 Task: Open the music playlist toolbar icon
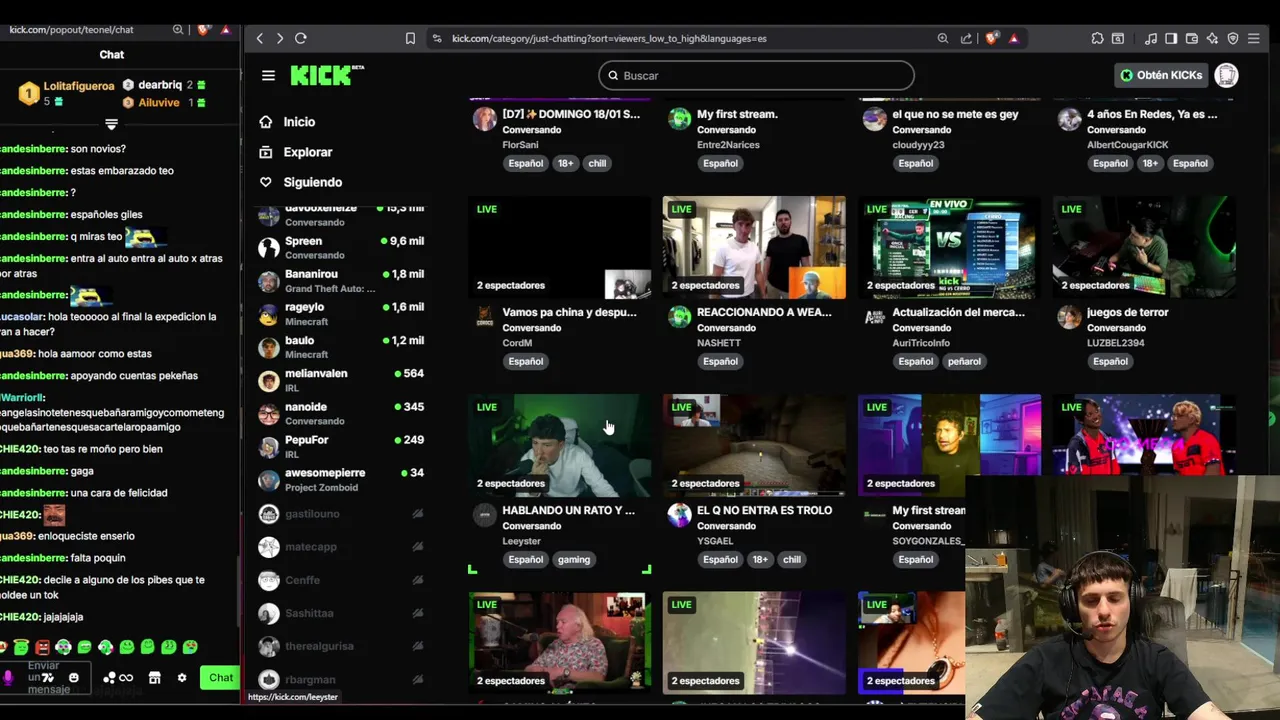click(1151, 38)
